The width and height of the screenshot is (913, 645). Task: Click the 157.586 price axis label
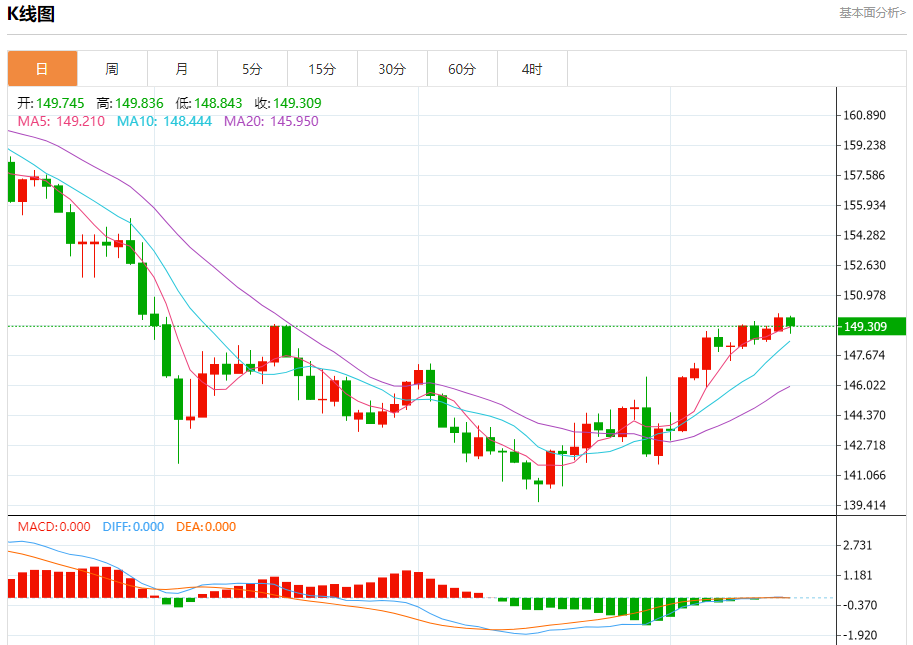pyautogui.click(x=865, y=175)
